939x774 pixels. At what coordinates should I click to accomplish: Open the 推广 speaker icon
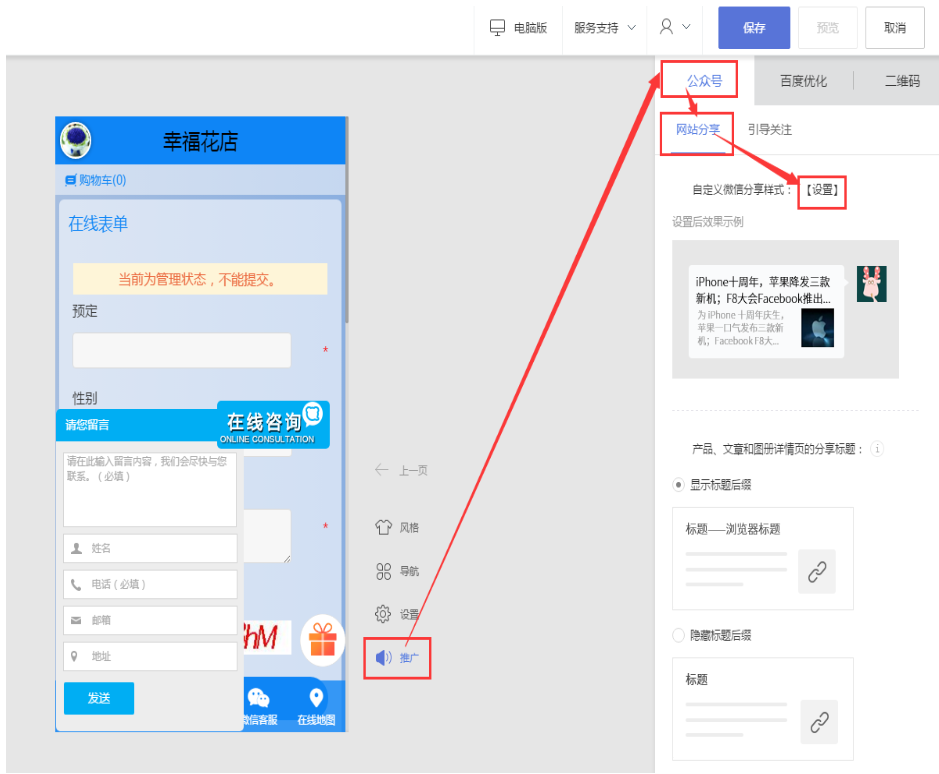tap(383, 658)
